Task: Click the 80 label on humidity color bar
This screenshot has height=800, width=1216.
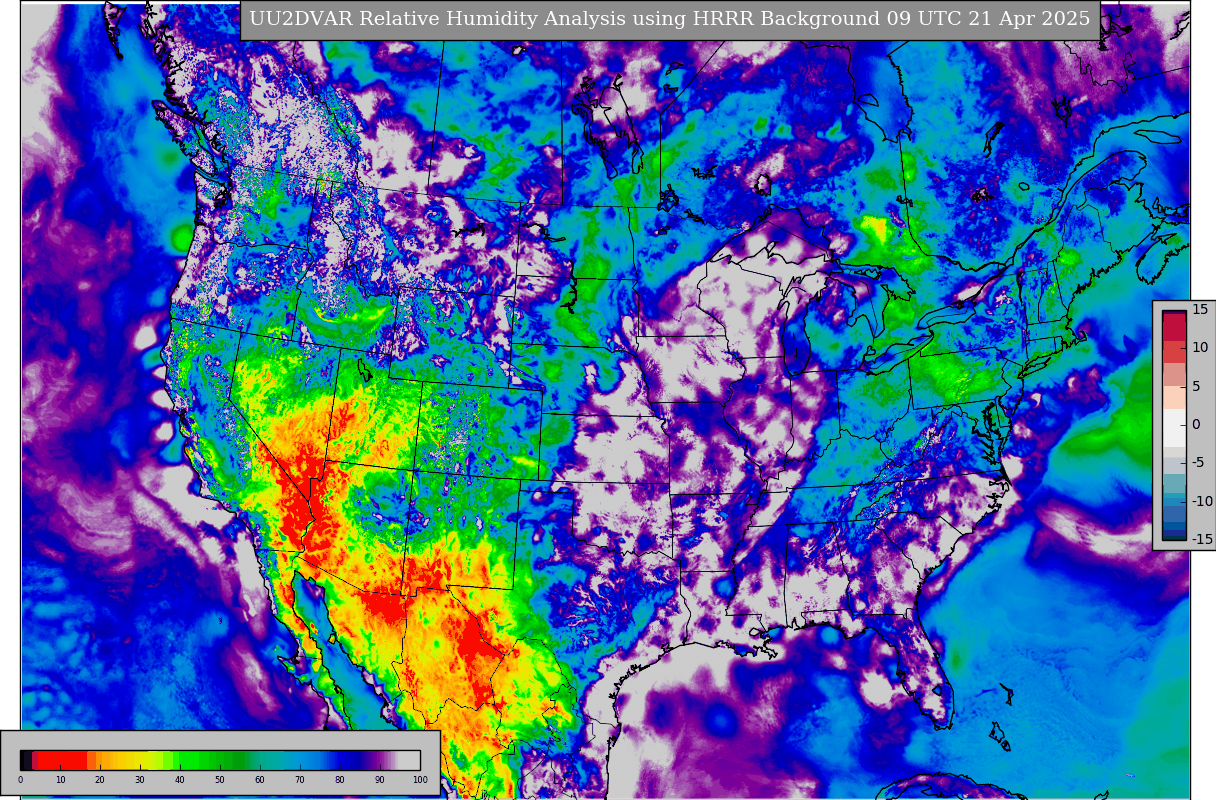Action: click(340, 780)
